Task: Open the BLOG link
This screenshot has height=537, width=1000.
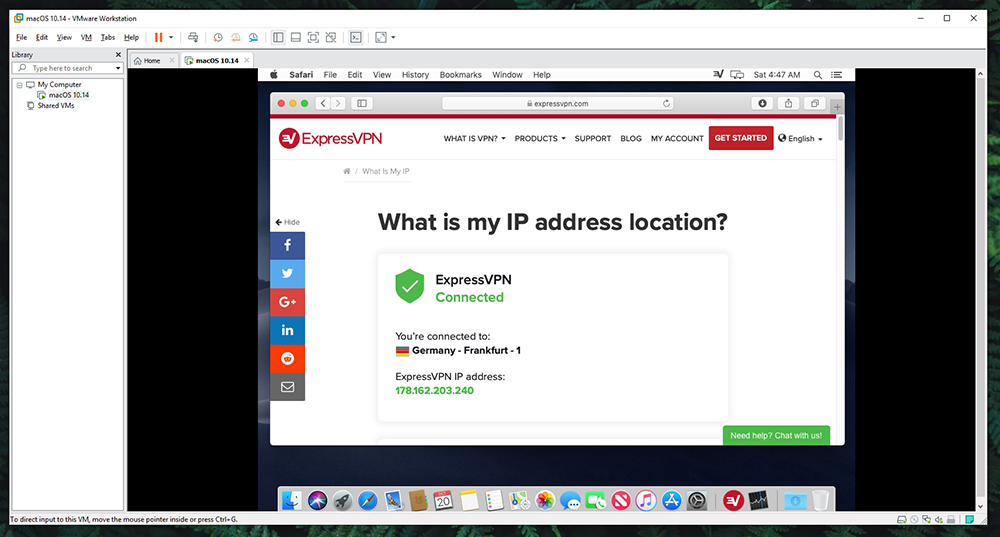Action: click(631, 138)
